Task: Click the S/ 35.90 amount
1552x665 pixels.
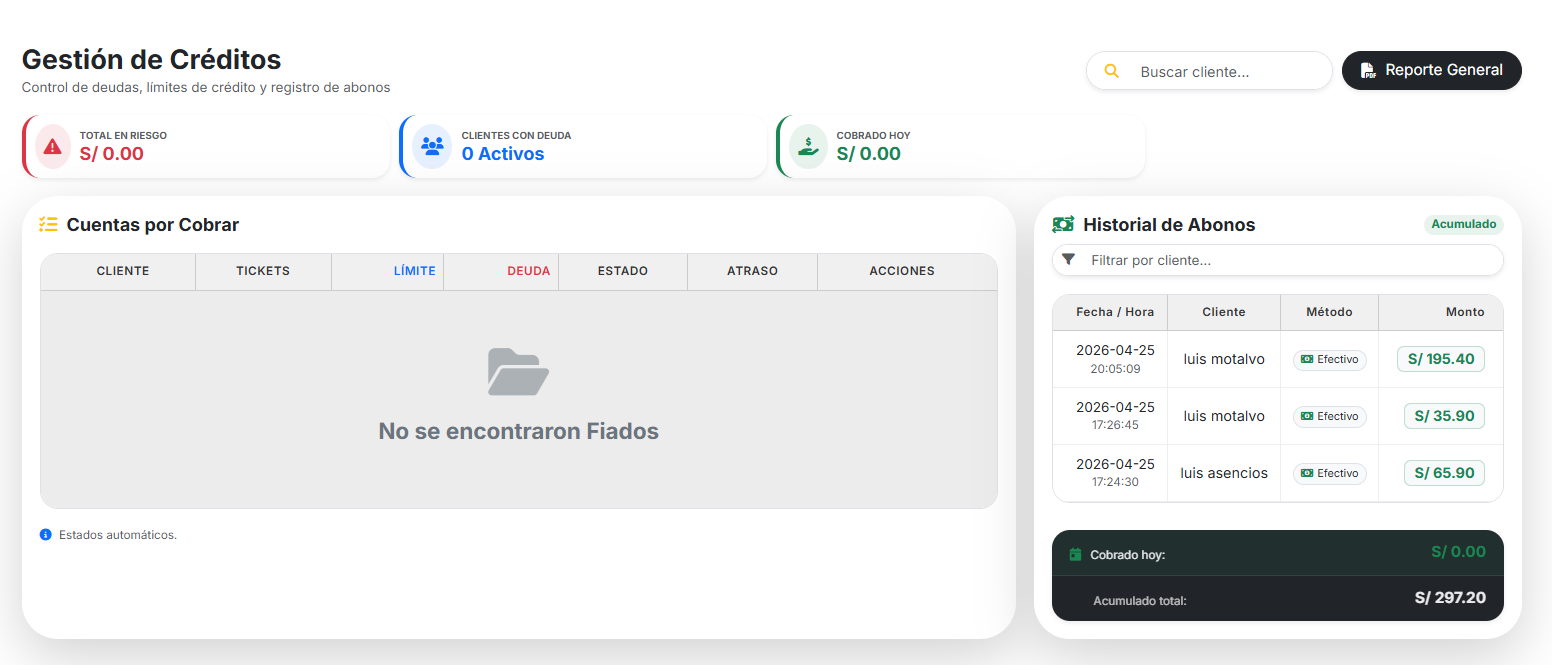Action: click(1445, 416)
